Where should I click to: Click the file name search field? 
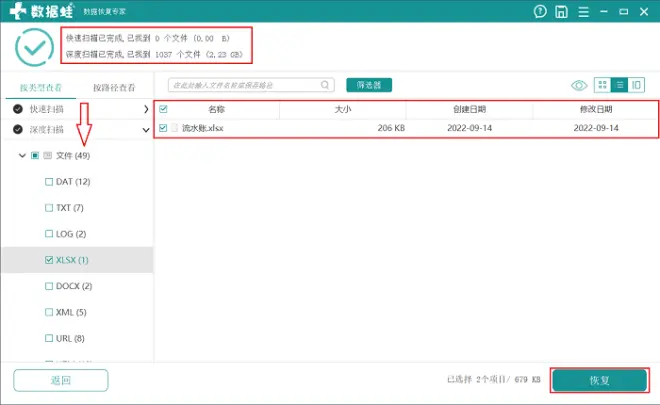point(245,86)
